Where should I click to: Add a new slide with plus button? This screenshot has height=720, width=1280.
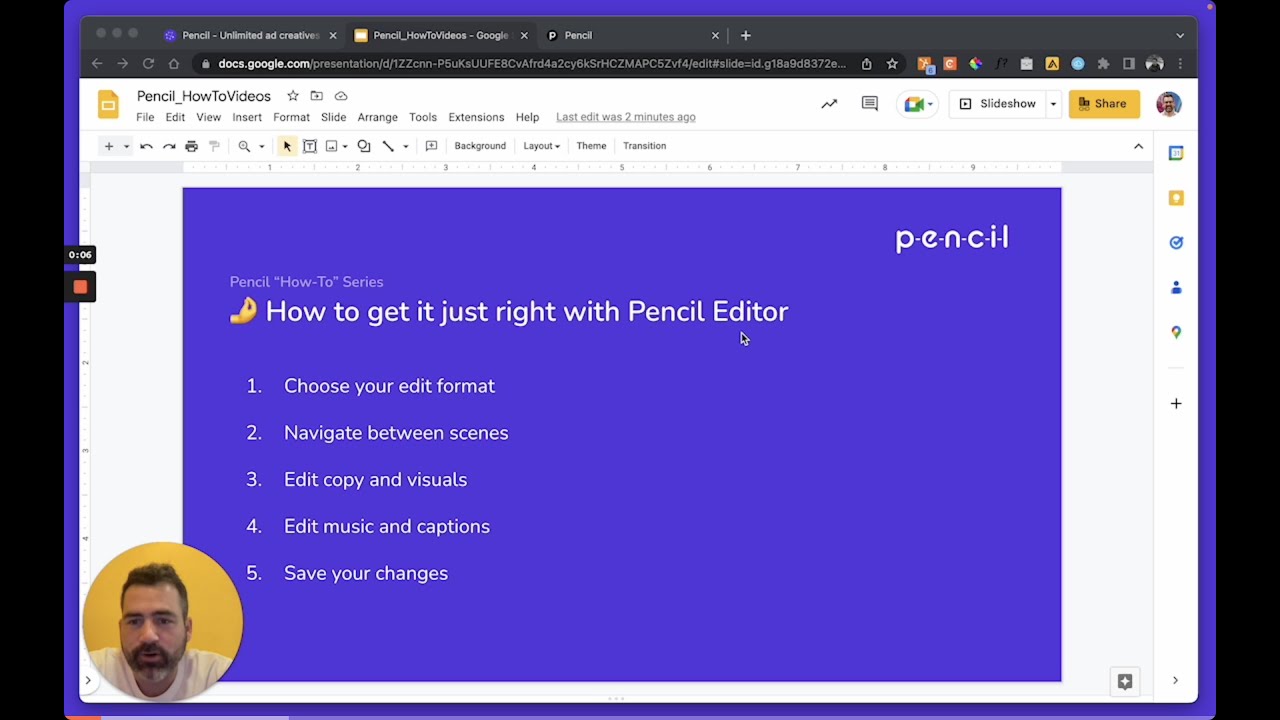(109, 146)
